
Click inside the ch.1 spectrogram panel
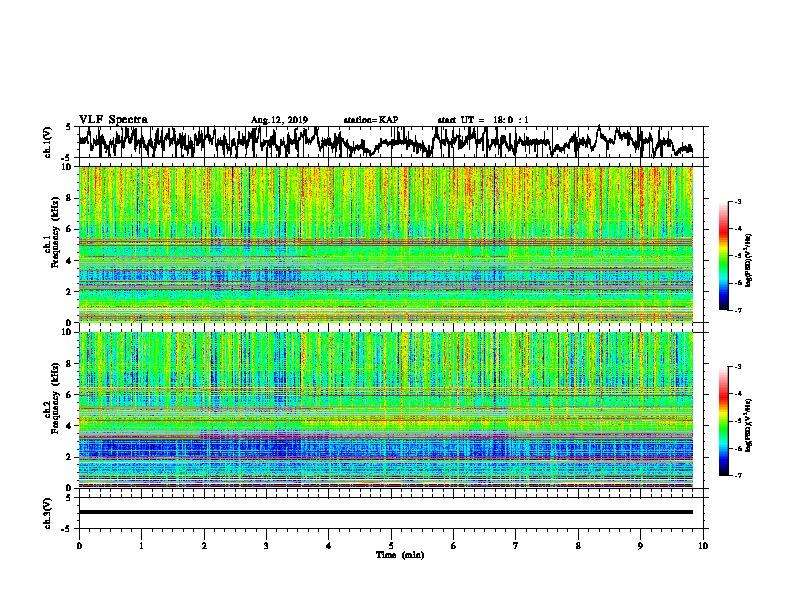point(386,244)
